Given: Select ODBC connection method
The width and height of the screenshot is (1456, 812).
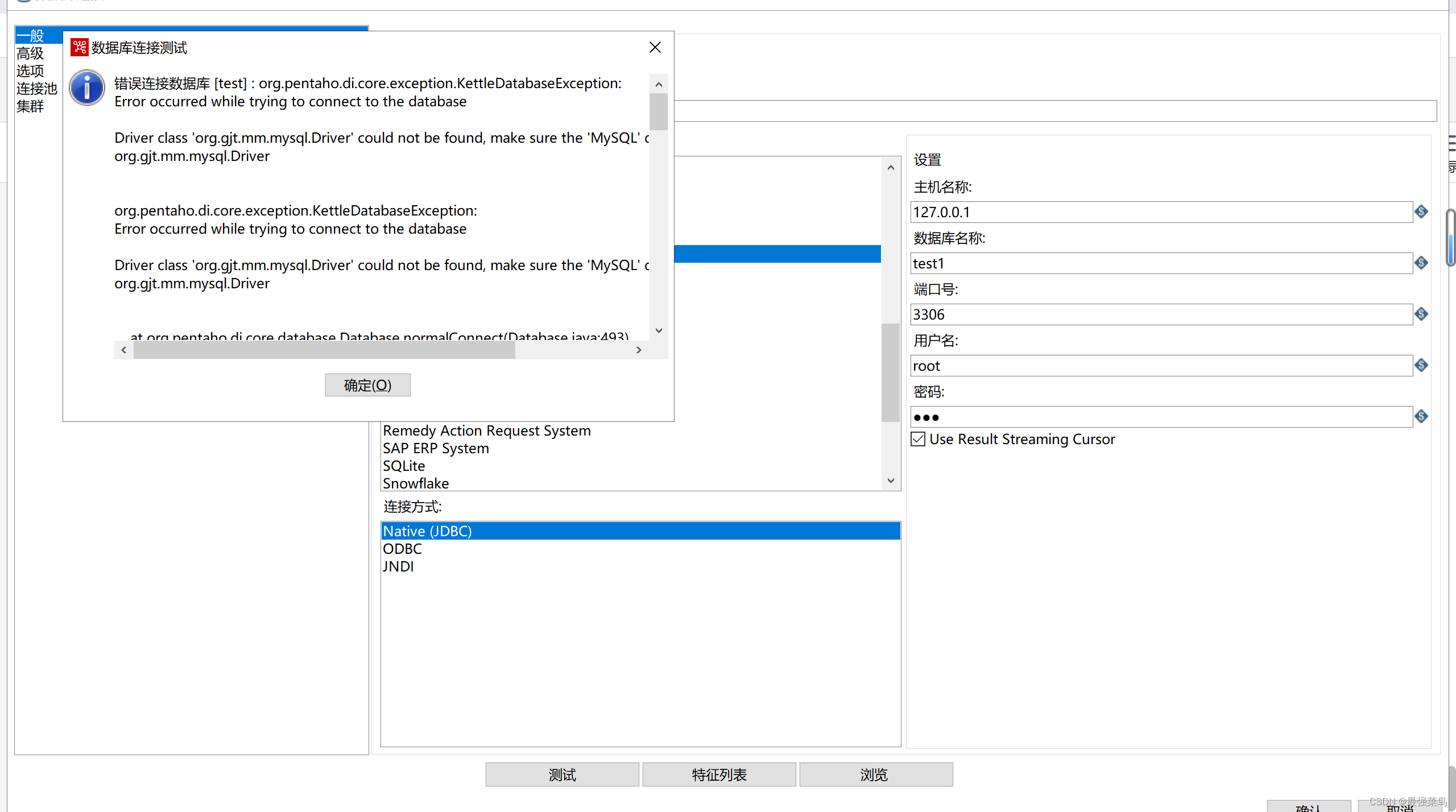Looking at the screenshot, I should tap(640, 549).
